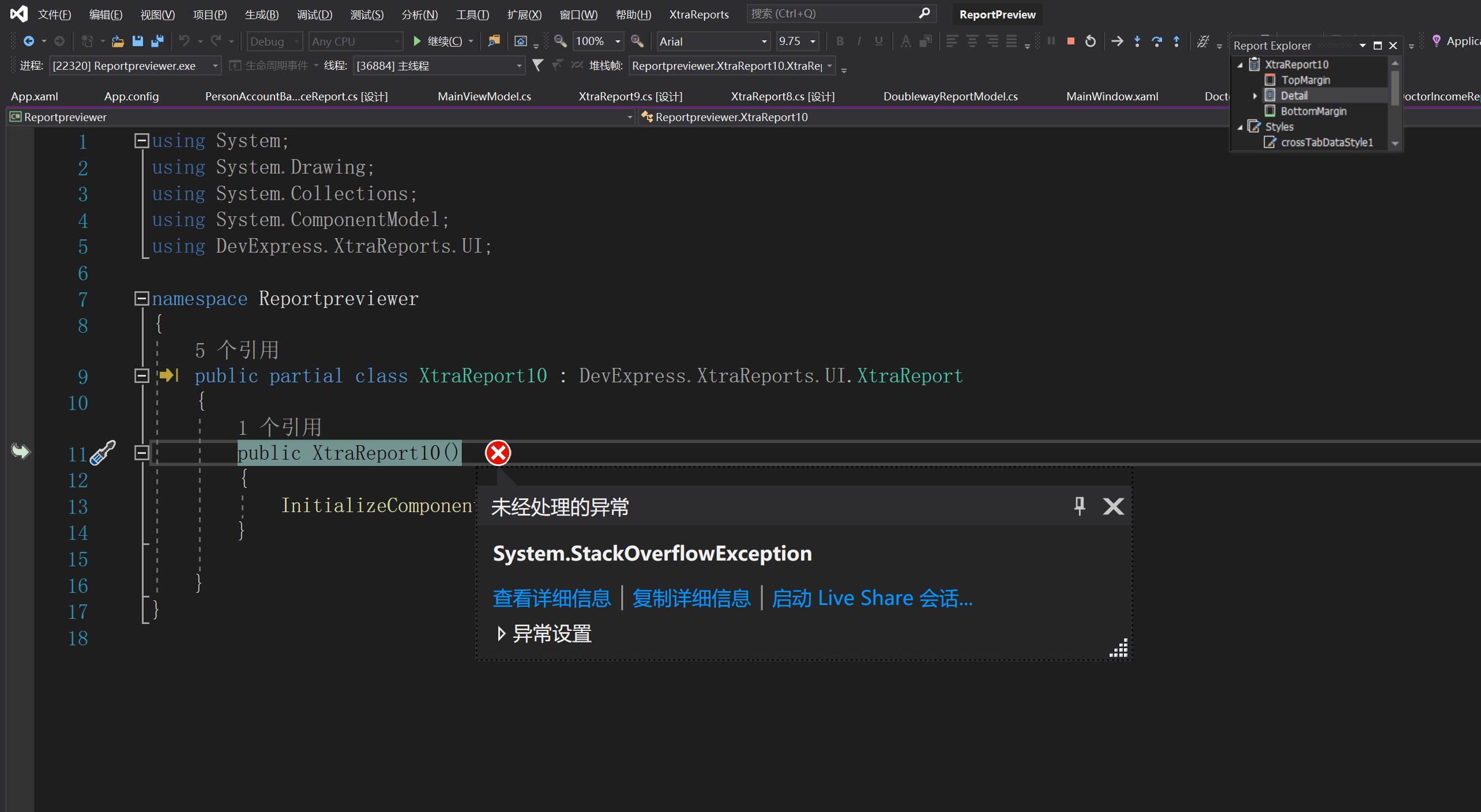Toggle Underline formatting
Screen dimensions: 1481x812
coord(878,41)
